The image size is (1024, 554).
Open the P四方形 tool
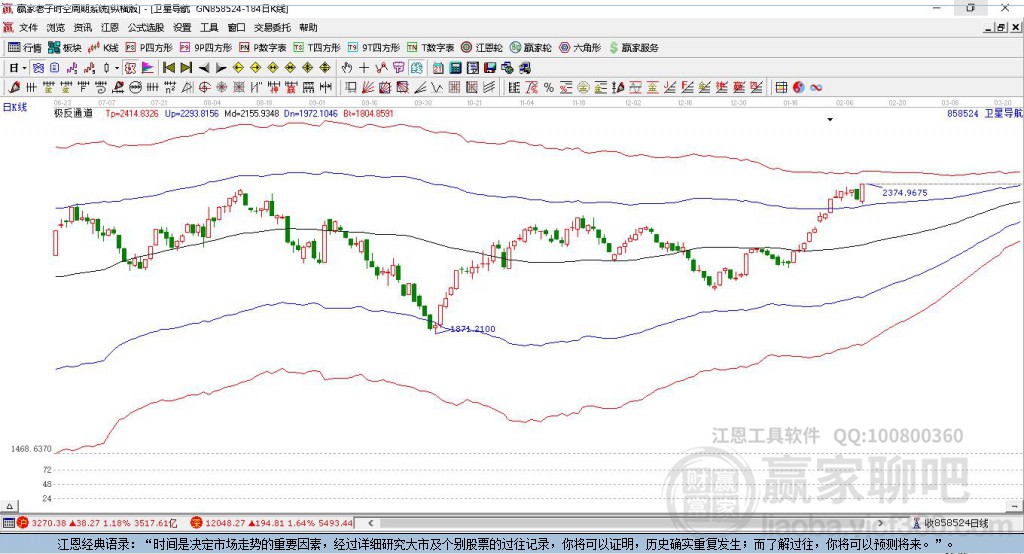tap(149, 48)
